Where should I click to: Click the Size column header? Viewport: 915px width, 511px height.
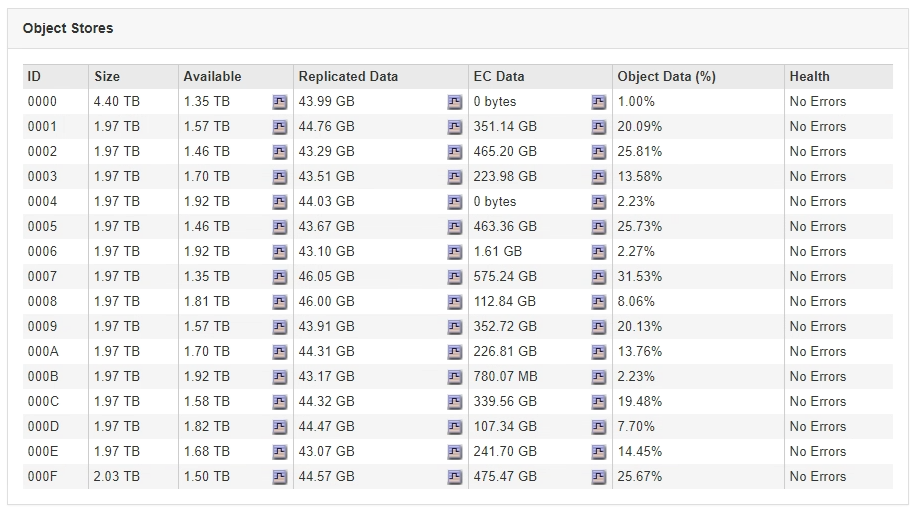(107, 76)
